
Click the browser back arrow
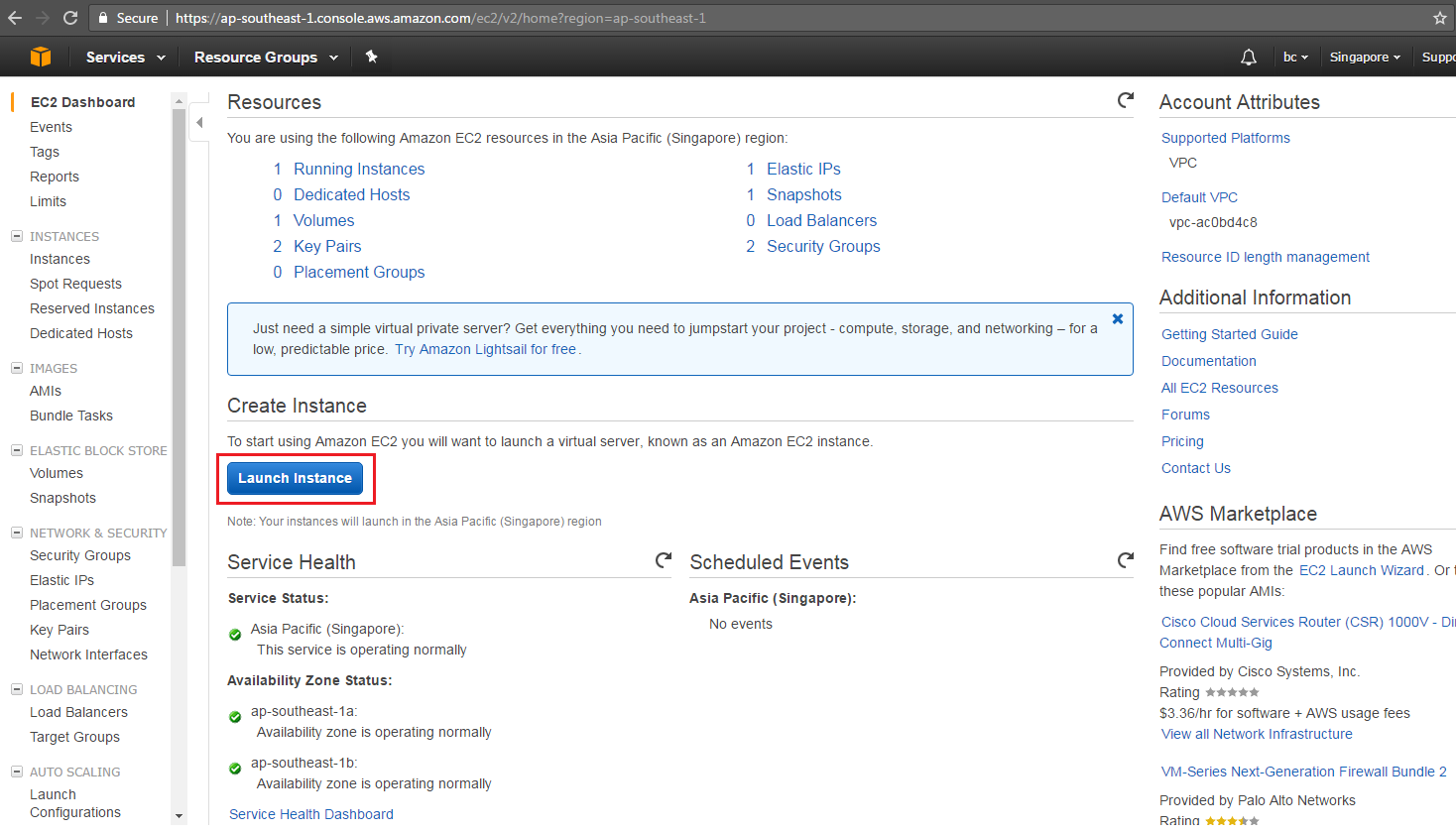pos(14,17)
